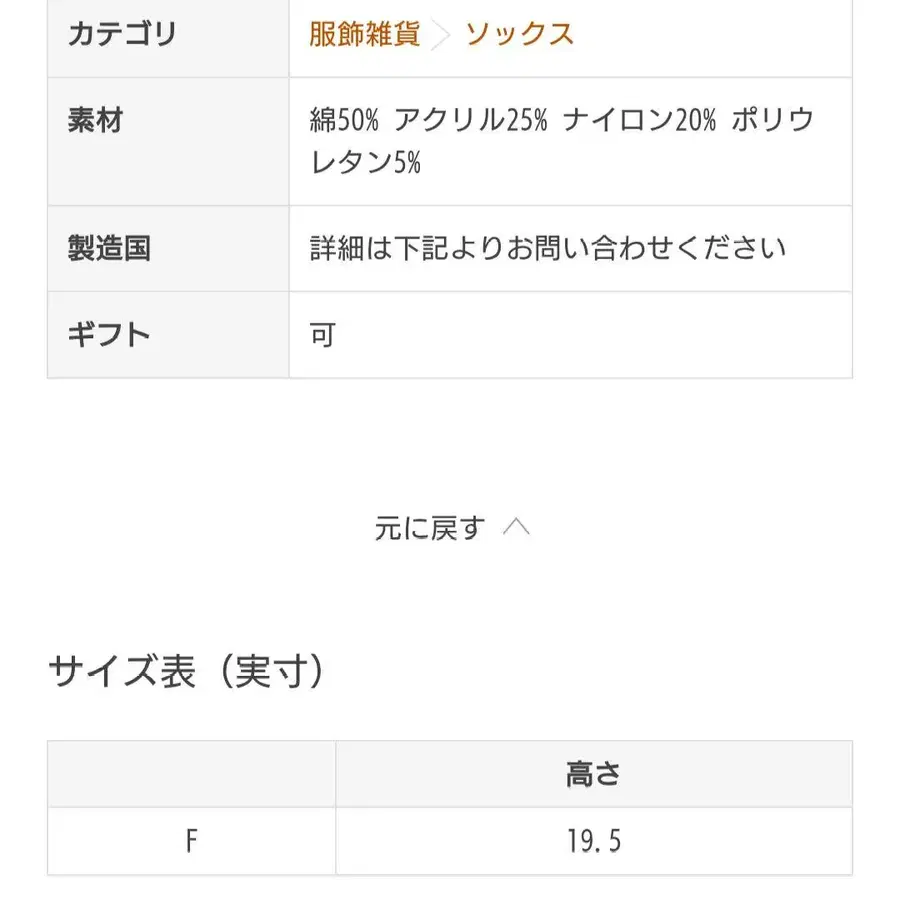Select the 19.5 height value cell

tap(594, 841)
